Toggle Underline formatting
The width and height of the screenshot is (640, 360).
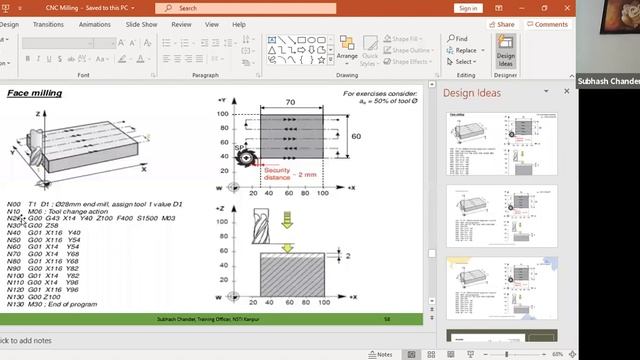pyautogui.click(x=49, y=59)
